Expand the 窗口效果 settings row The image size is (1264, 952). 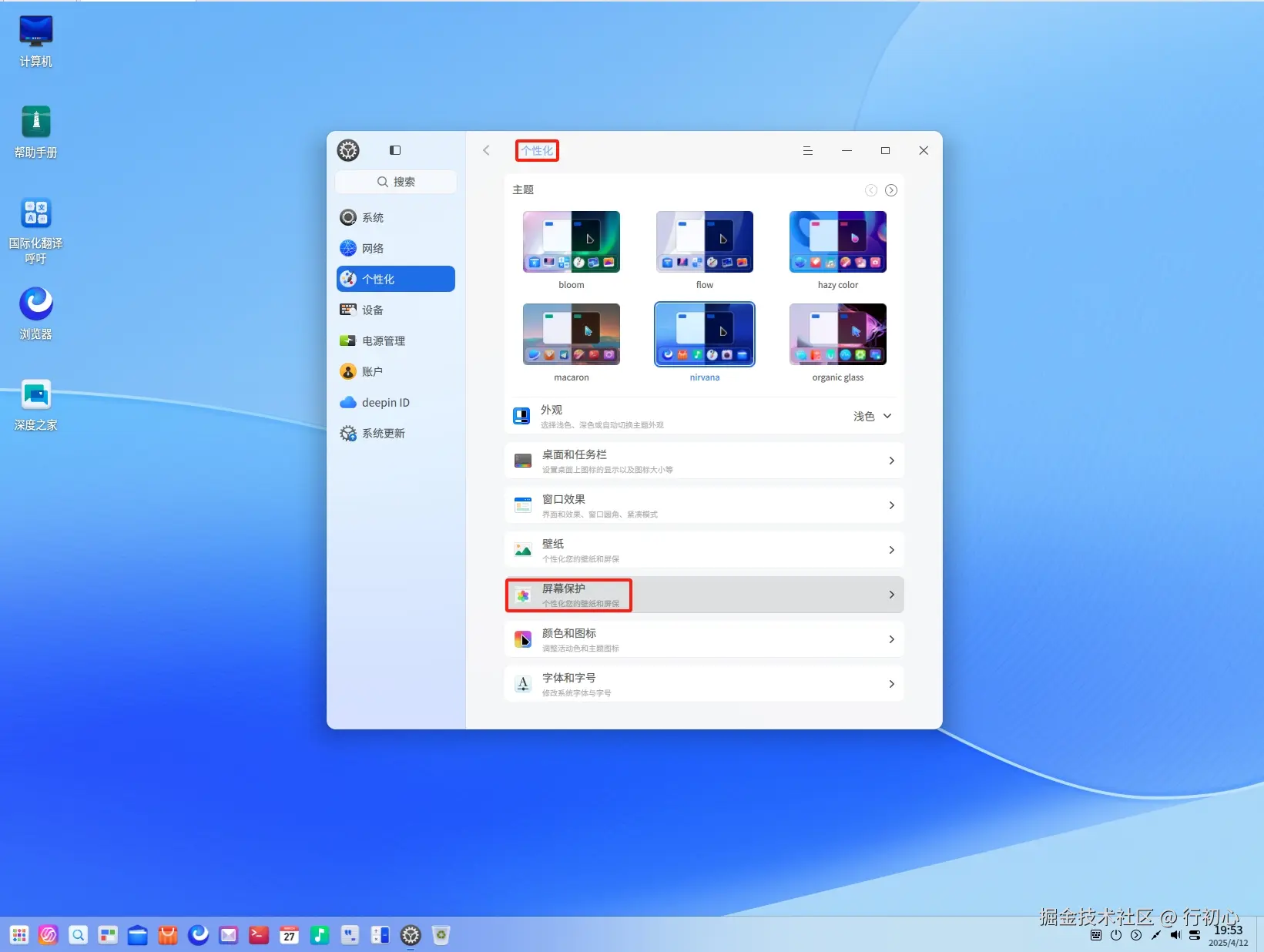coord(704,505)
